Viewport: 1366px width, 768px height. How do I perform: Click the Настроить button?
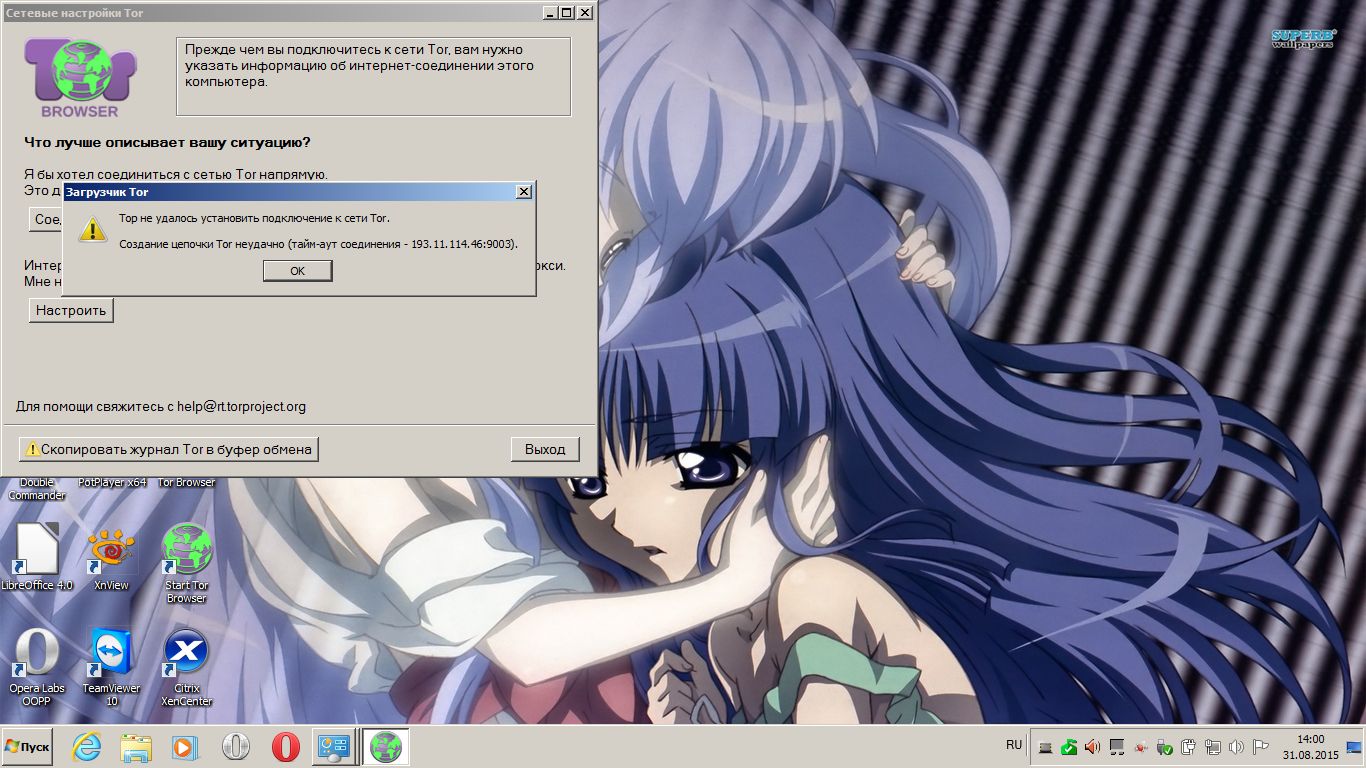[71, 310]
